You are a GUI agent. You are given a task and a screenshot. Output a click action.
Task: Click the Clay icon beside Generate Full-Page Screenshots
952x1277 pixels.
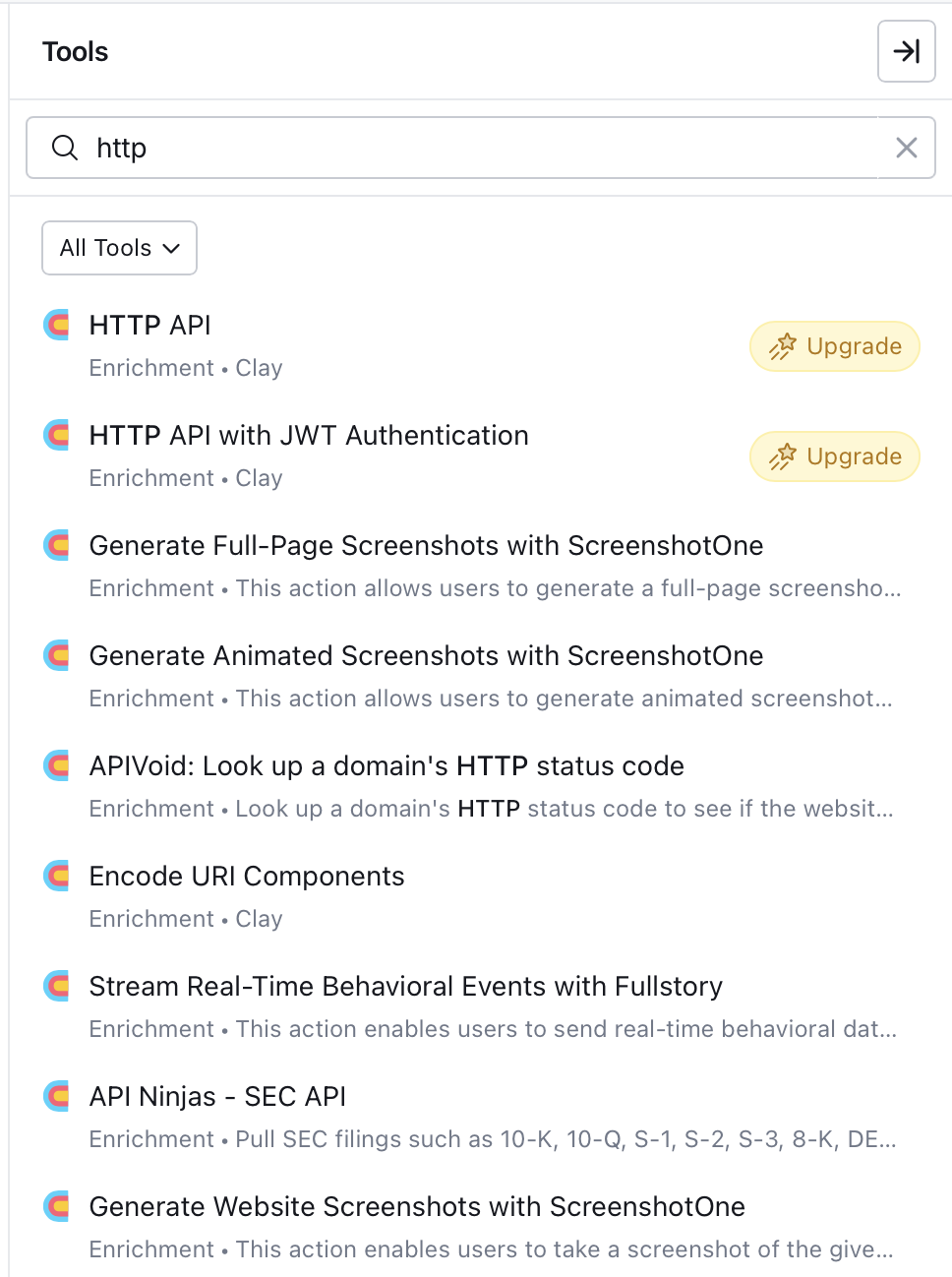pos(55,545)
